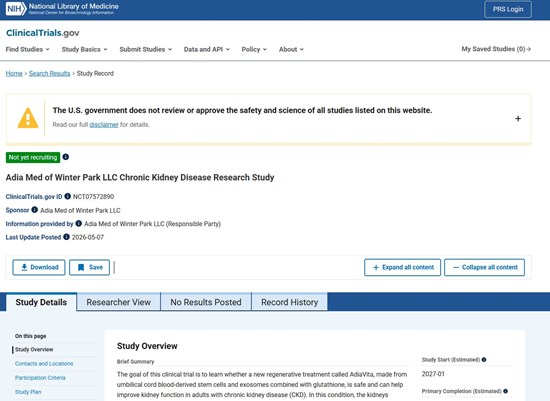Open the Data and API dropdown
This screenshot has height=401, width=550.
[207, 49]
